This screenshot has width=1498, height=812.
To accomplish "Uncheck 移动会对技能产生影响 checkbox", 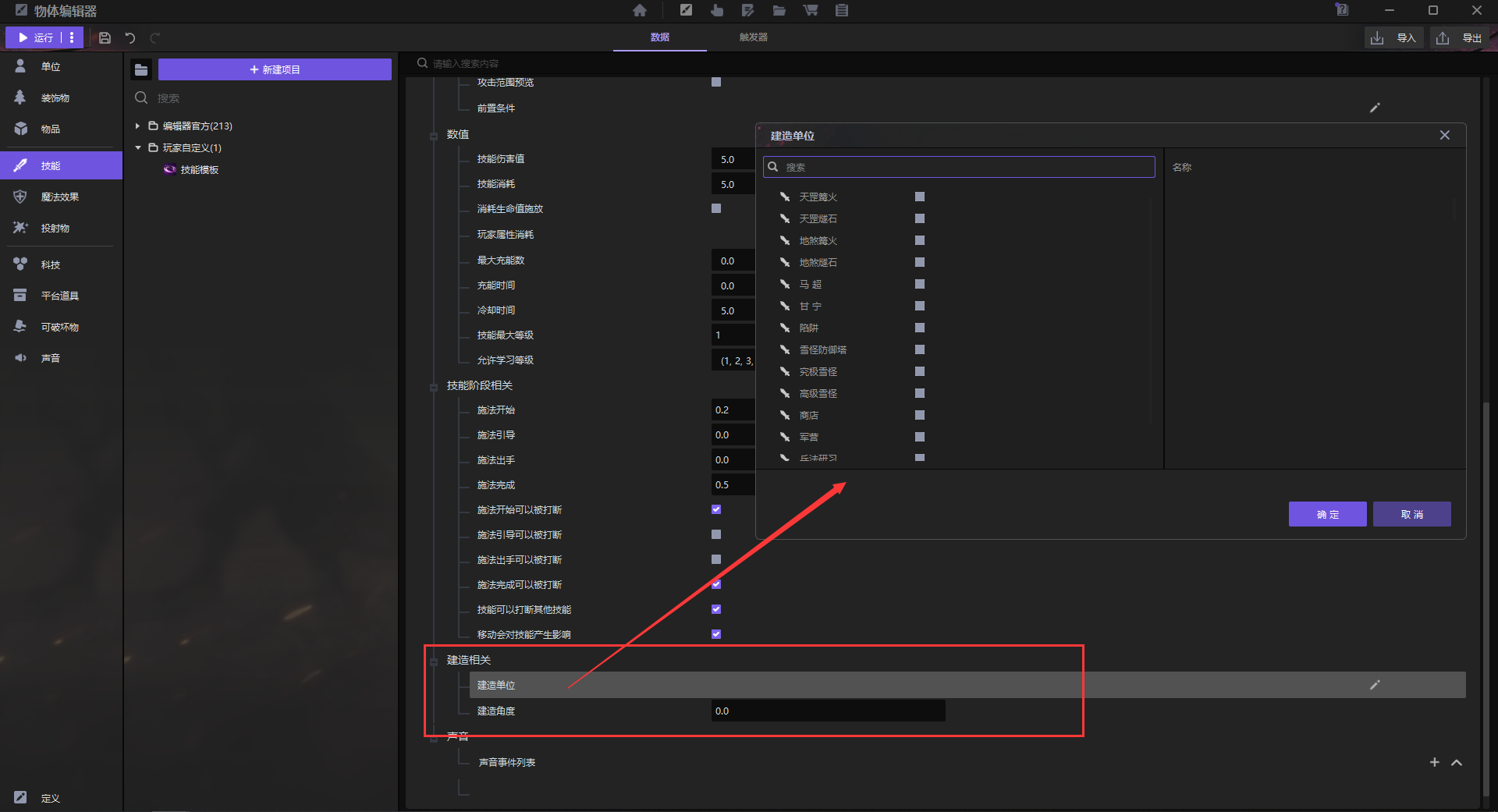I will [x=716, y=634].
